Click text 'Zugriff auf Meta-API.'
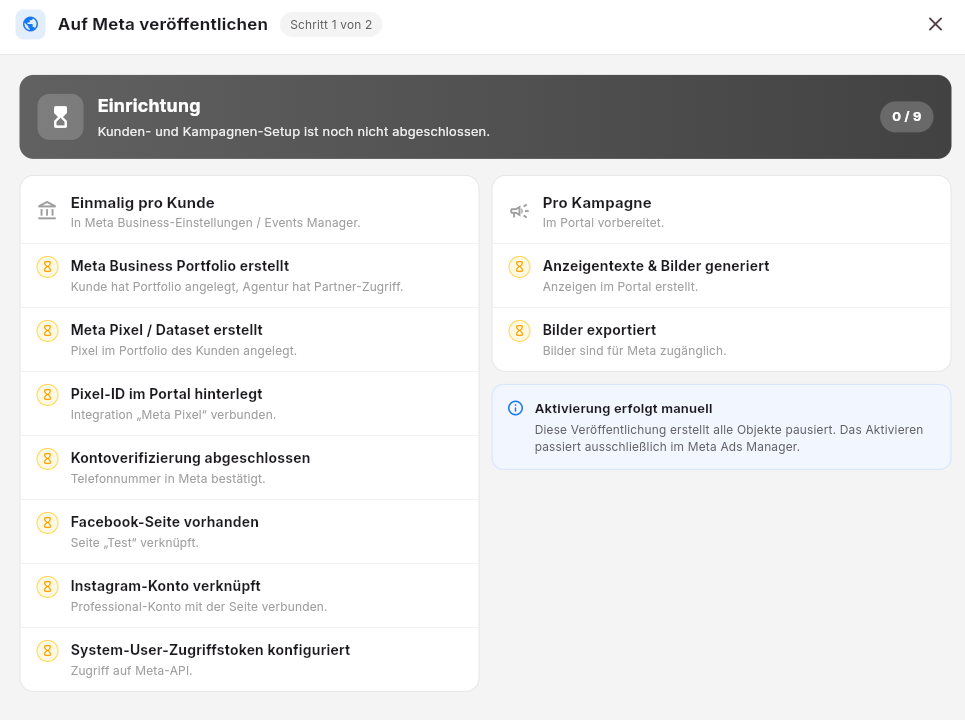This screenshot has width=965, height=720. pyautogui.click(x=132, y=671)
